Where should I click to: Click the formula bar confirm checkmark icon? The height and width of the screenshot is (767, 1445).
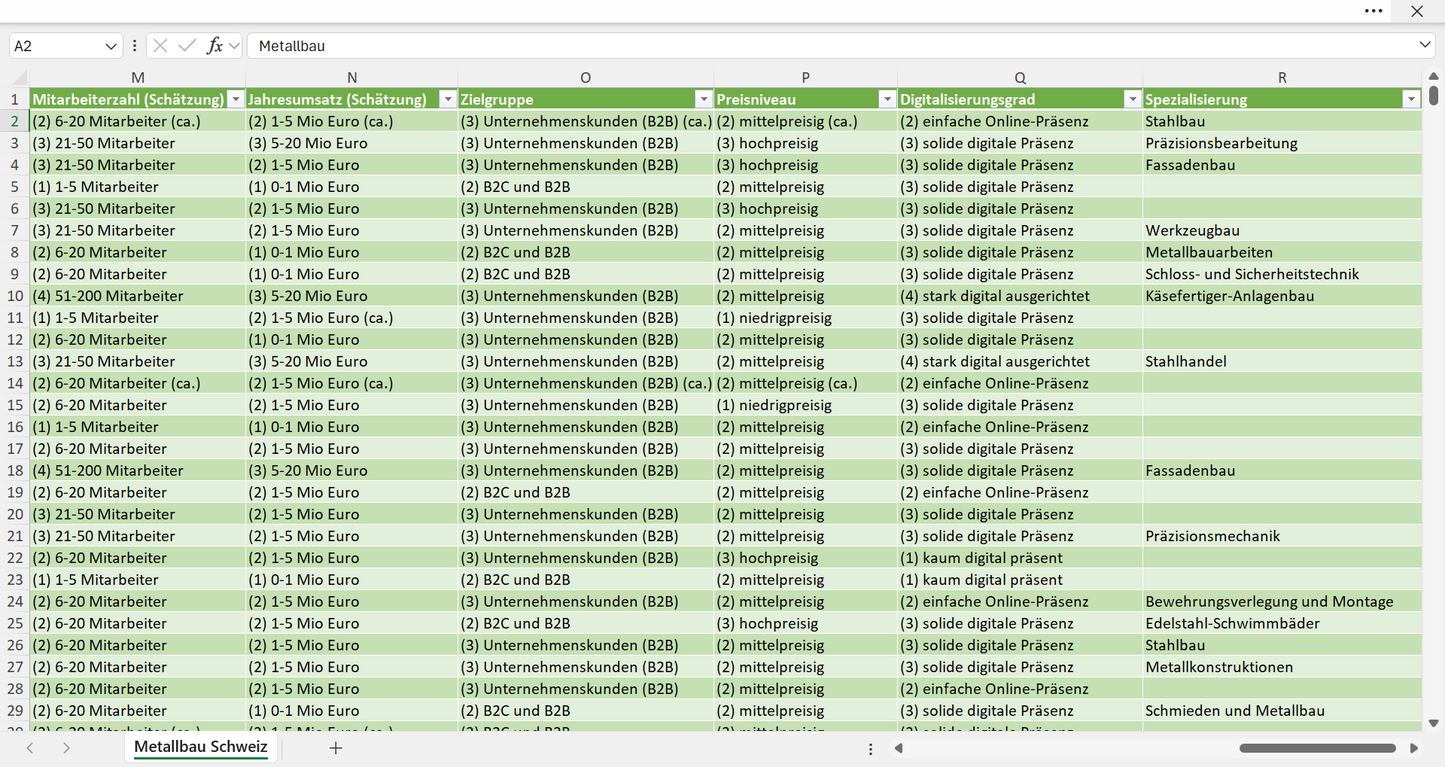point(187,46)
